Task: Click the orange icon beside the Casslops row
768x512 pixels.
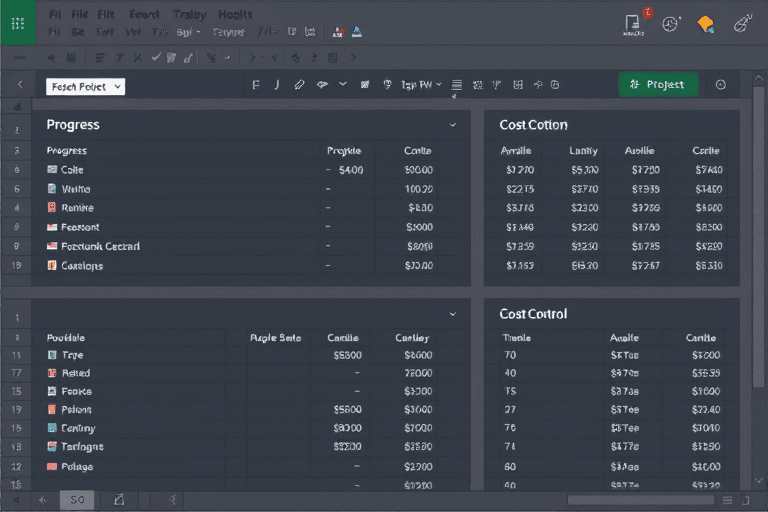Action: click(53, 266)
